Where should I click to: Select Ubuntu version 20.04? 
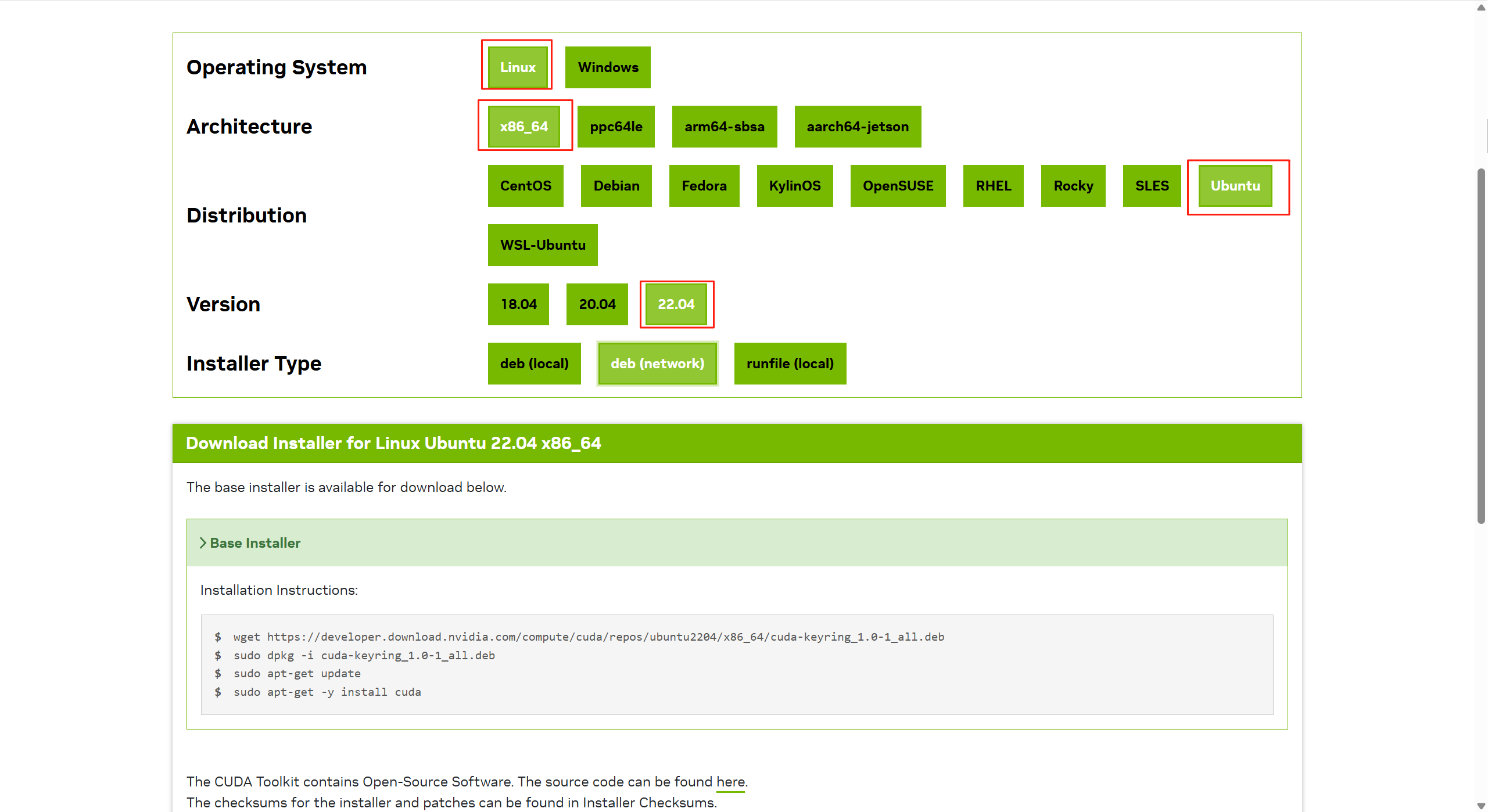pyautogui.click(x=597, y=304)
